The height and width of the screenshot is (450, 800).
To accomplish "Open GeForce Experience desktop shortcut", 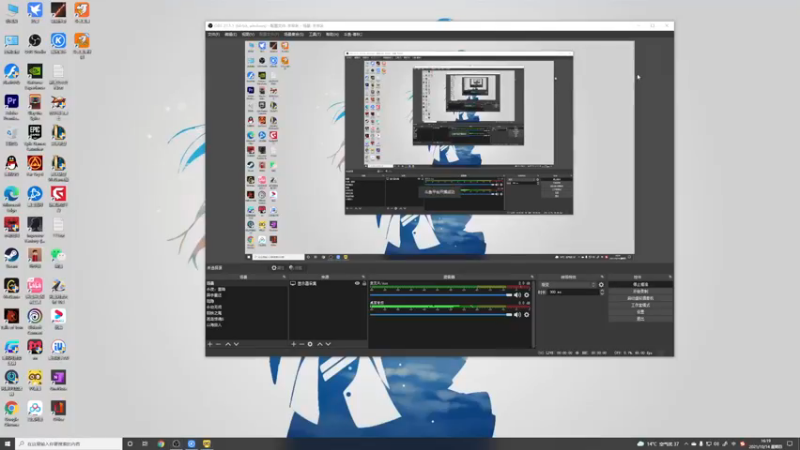I will pyautogui.click(x=35, y=77).
